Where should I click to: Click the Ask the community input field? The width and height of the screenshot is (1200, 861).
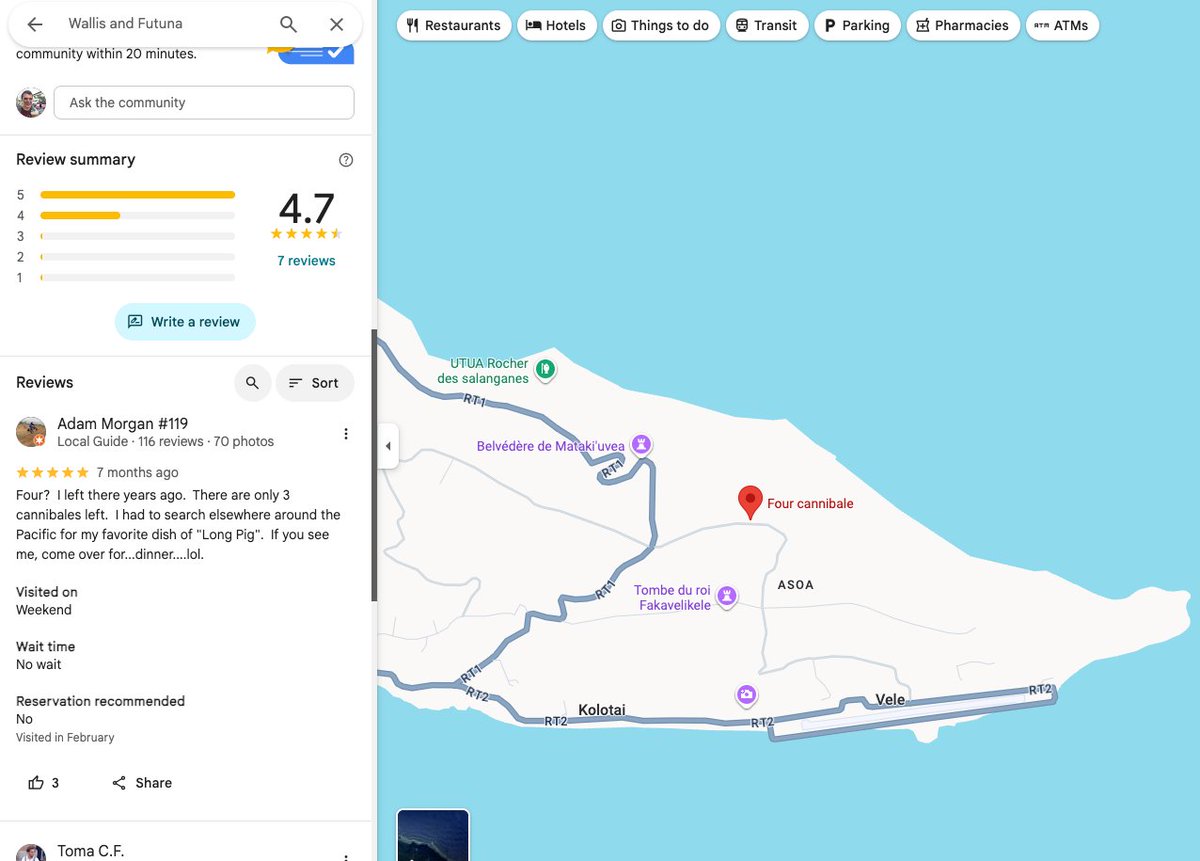click(204, 102)
